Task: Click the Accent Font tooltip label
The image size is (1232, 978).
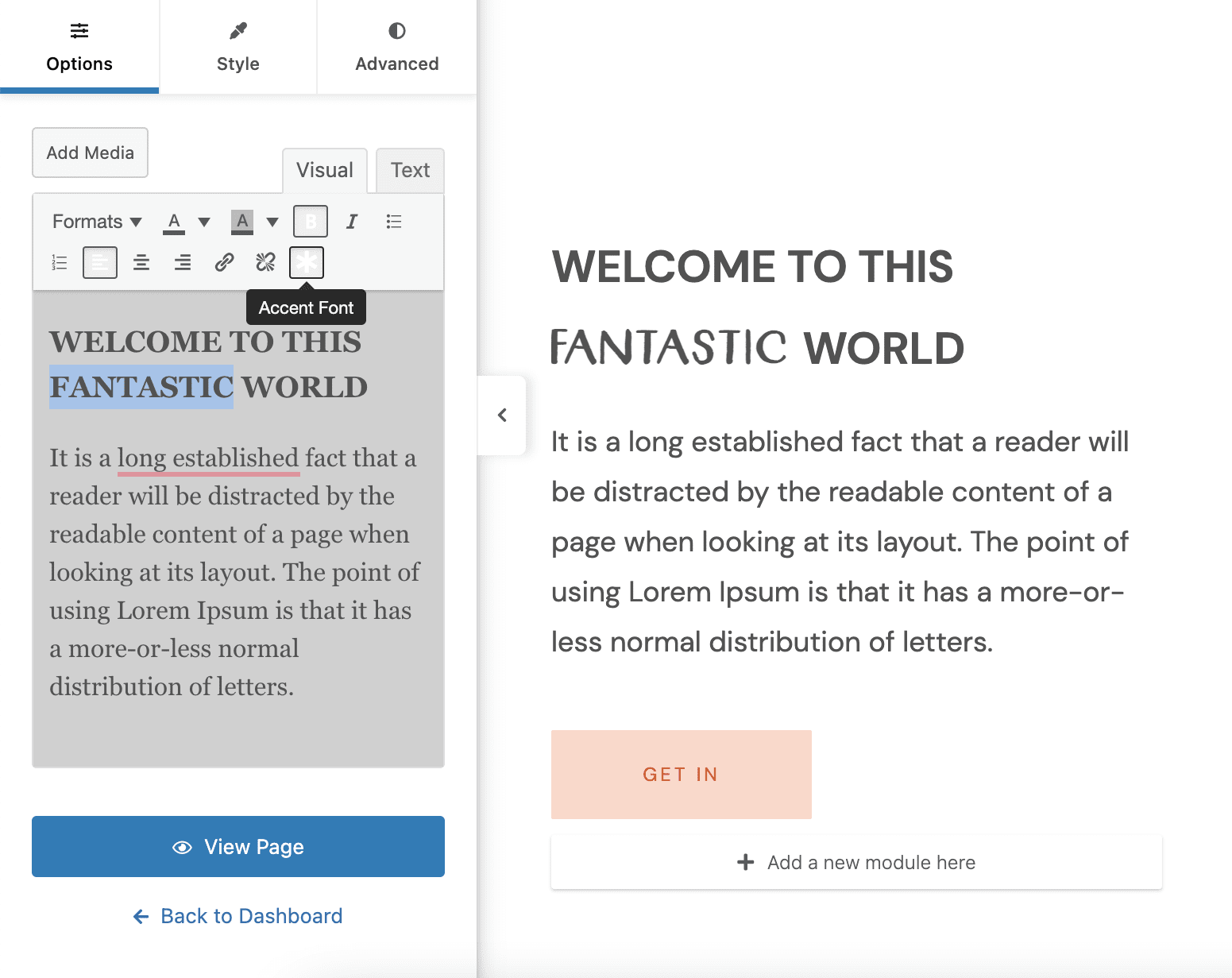Action: tap(306, 307)
